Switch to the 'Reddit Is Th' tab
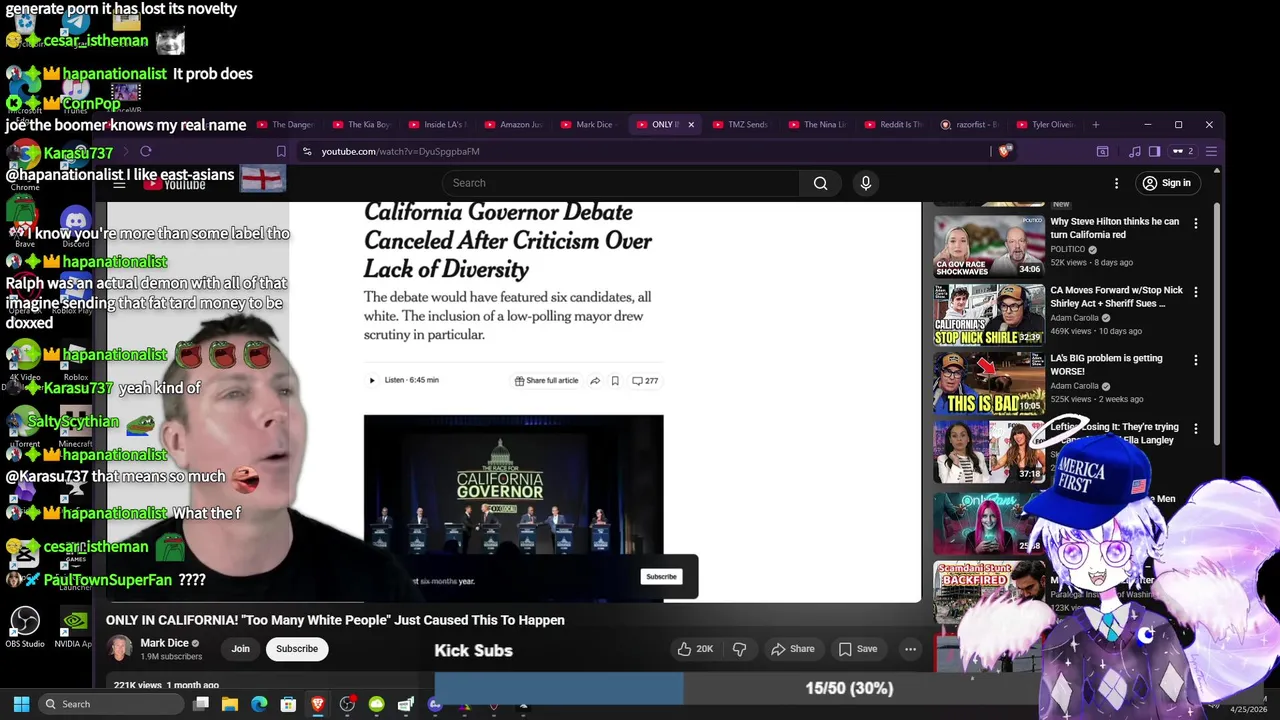 coord(893,125)
